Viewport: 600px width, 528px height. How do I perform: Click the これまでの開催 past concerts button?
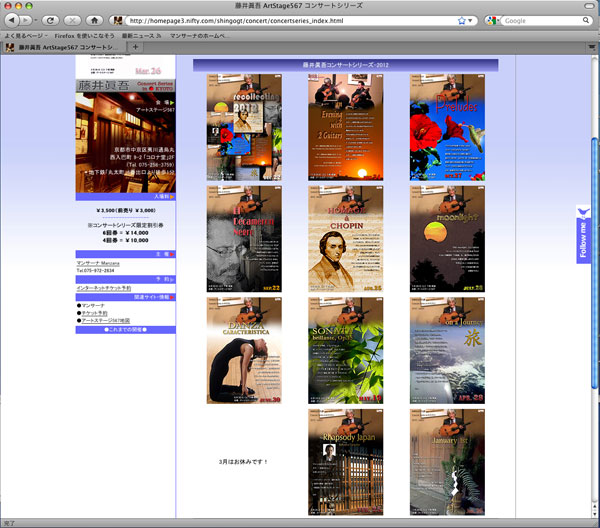(126, 330)
